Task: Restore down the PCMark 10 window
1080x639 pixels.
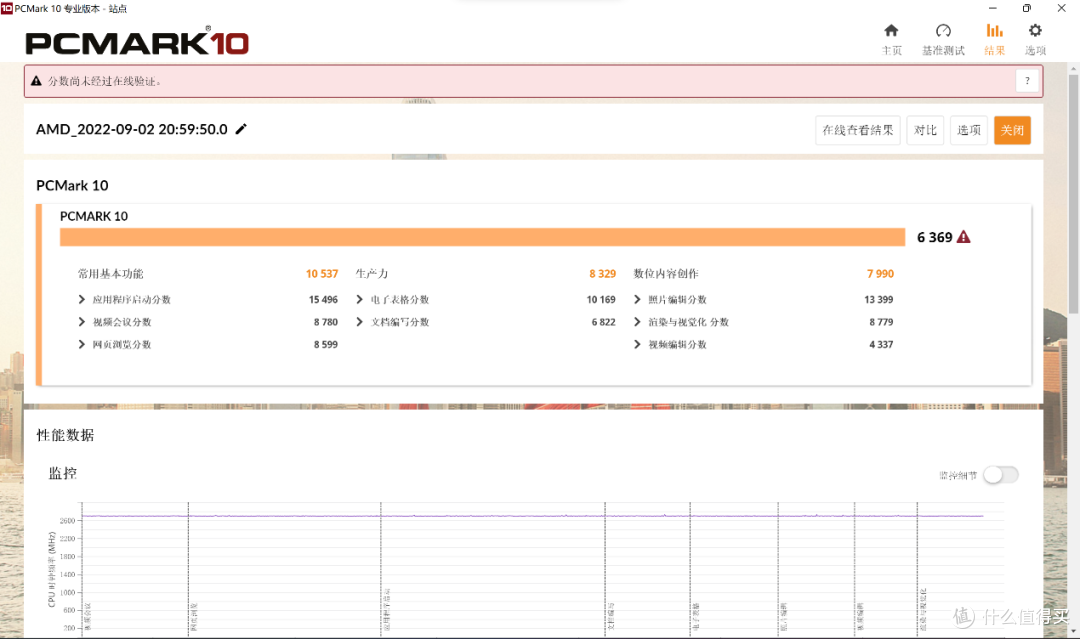Action: click(1026, 8)
